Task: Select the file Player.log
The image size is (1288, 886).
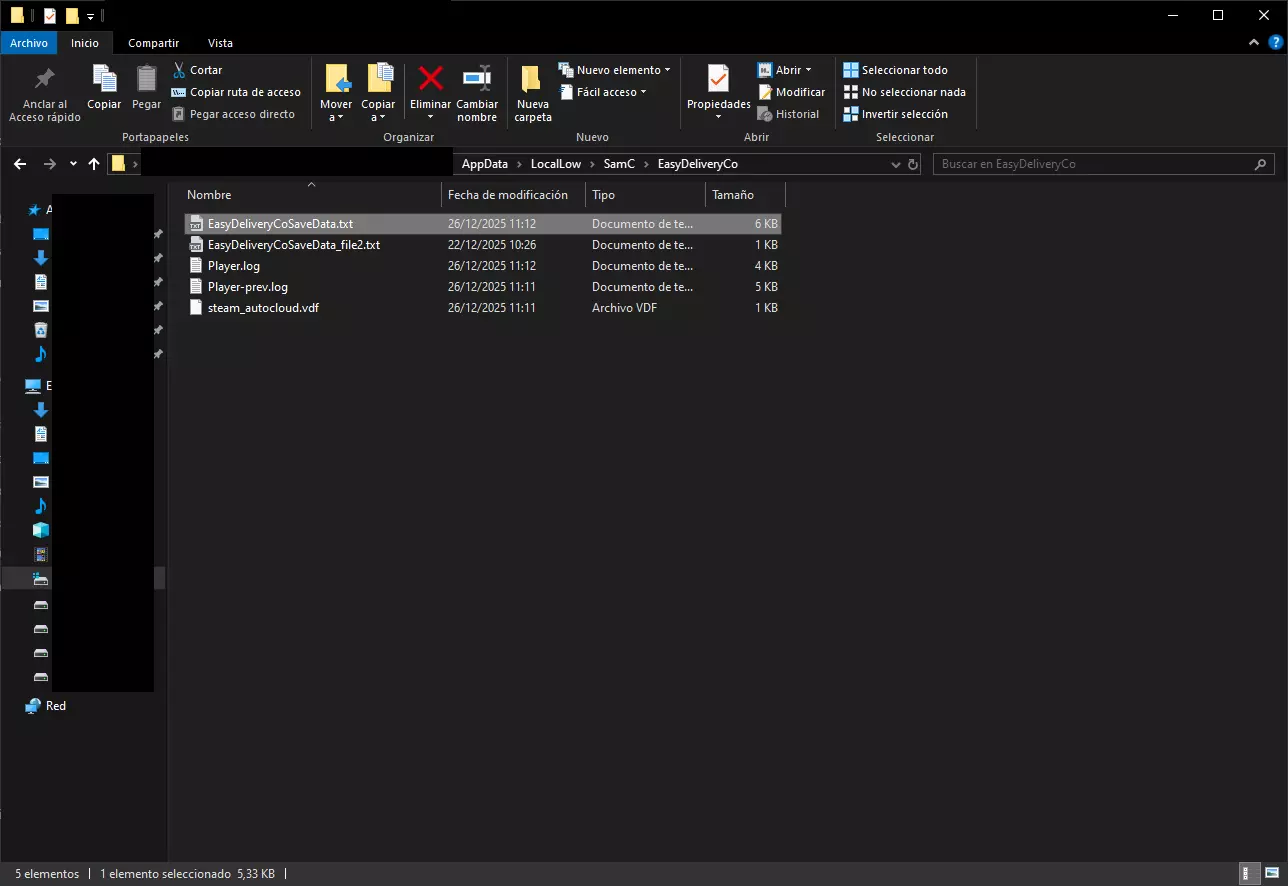Action: pyautogui.click(x=234, y=266)
